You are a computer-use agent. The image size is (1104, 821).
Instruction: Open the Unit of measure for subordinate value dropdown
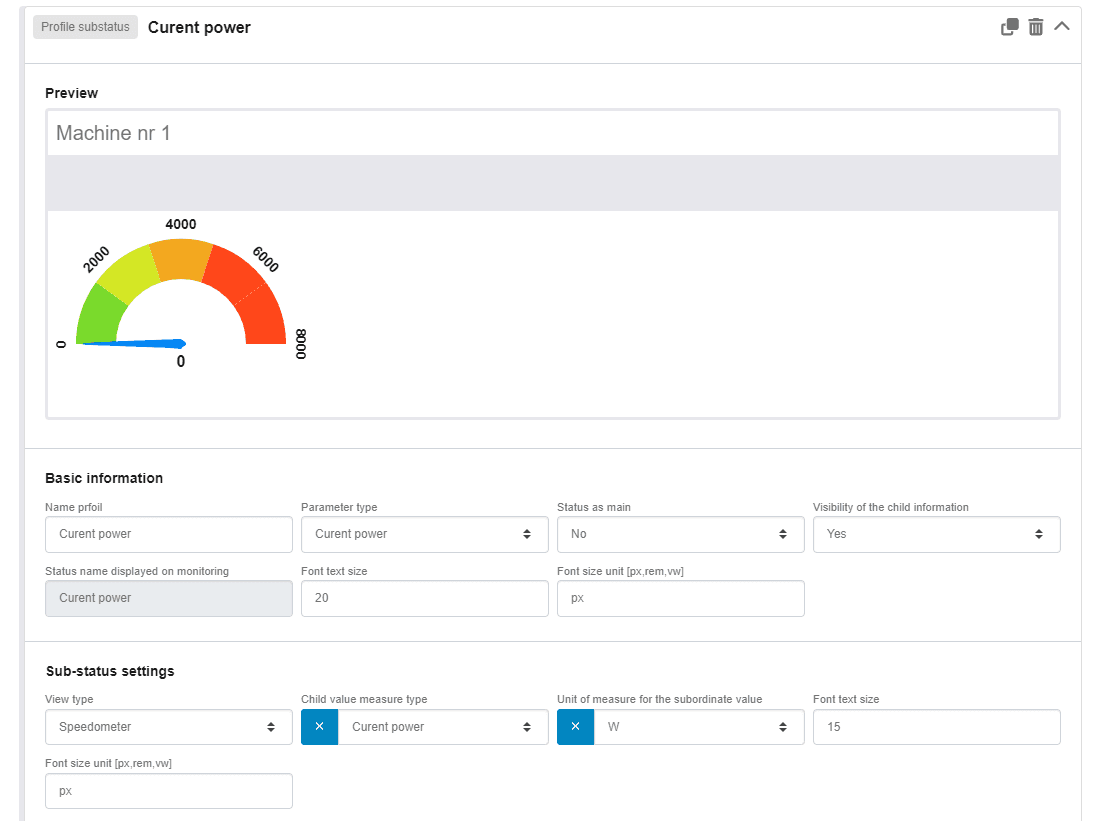699,727
